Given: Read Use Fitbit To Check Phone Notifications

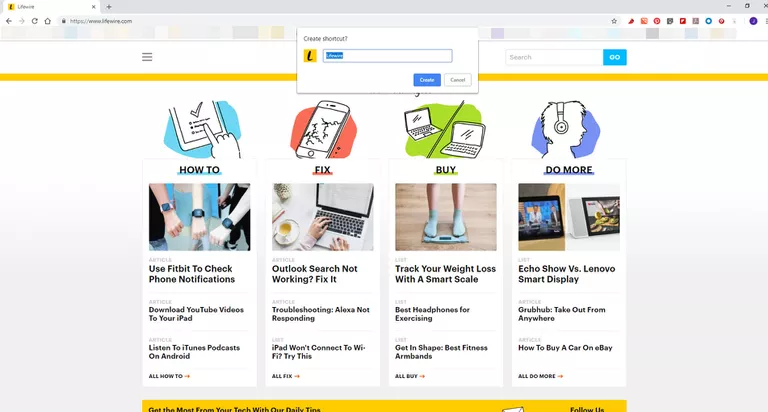Looking at the screenshot, I should pyautogui.click(x=192, y=274).
